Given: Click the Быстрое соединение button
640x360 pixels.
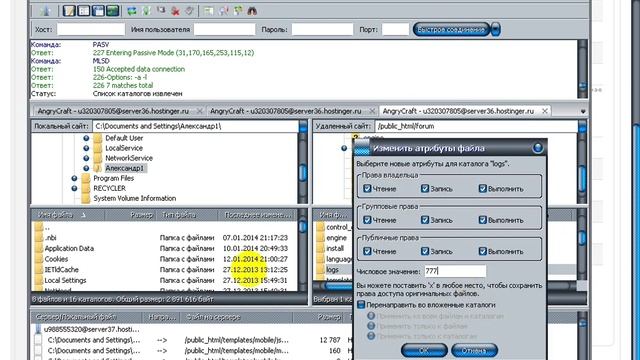Looking at the screenshot, I should click(x=451, y=29).
